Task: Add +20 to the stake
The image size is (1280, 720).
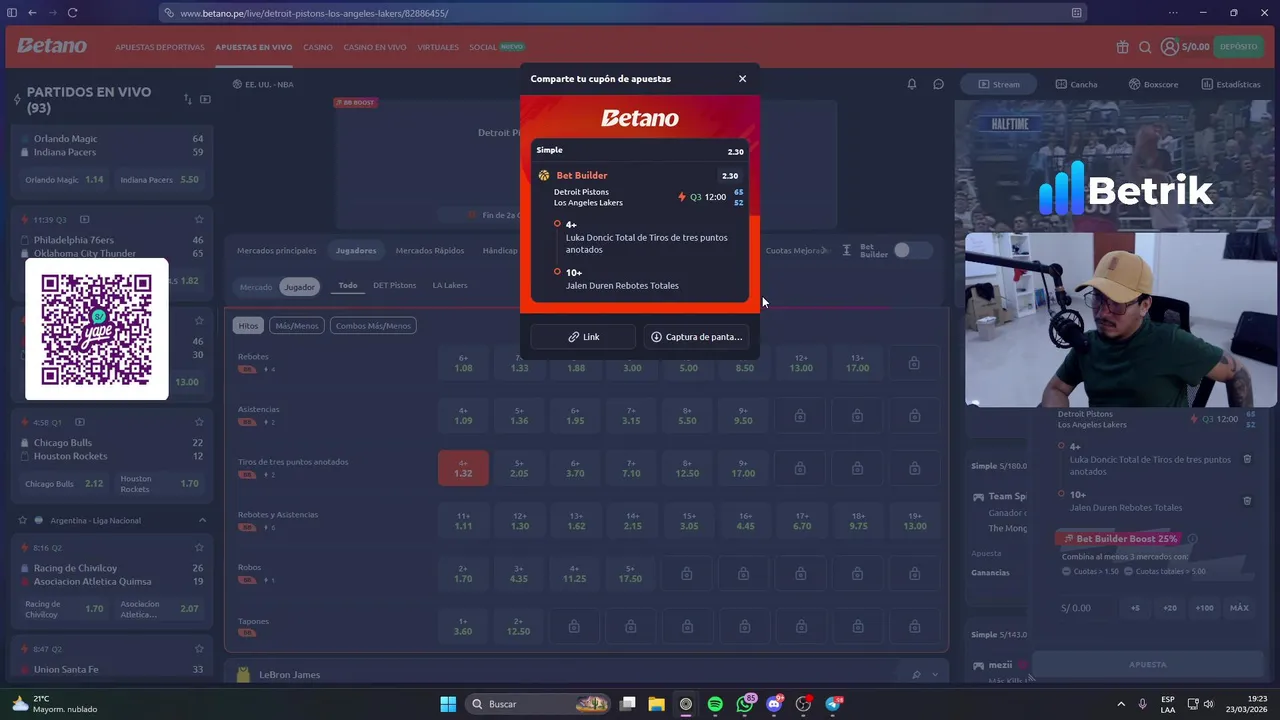Action: [1169, 607]
